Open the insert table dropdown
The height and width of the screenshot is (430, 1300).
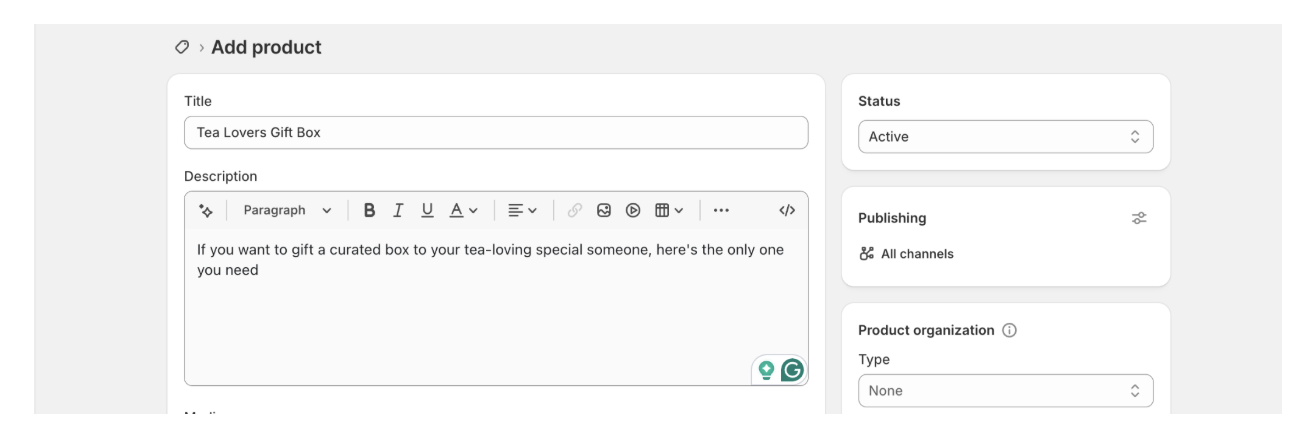pyautogui.click(x=669, y=210)
